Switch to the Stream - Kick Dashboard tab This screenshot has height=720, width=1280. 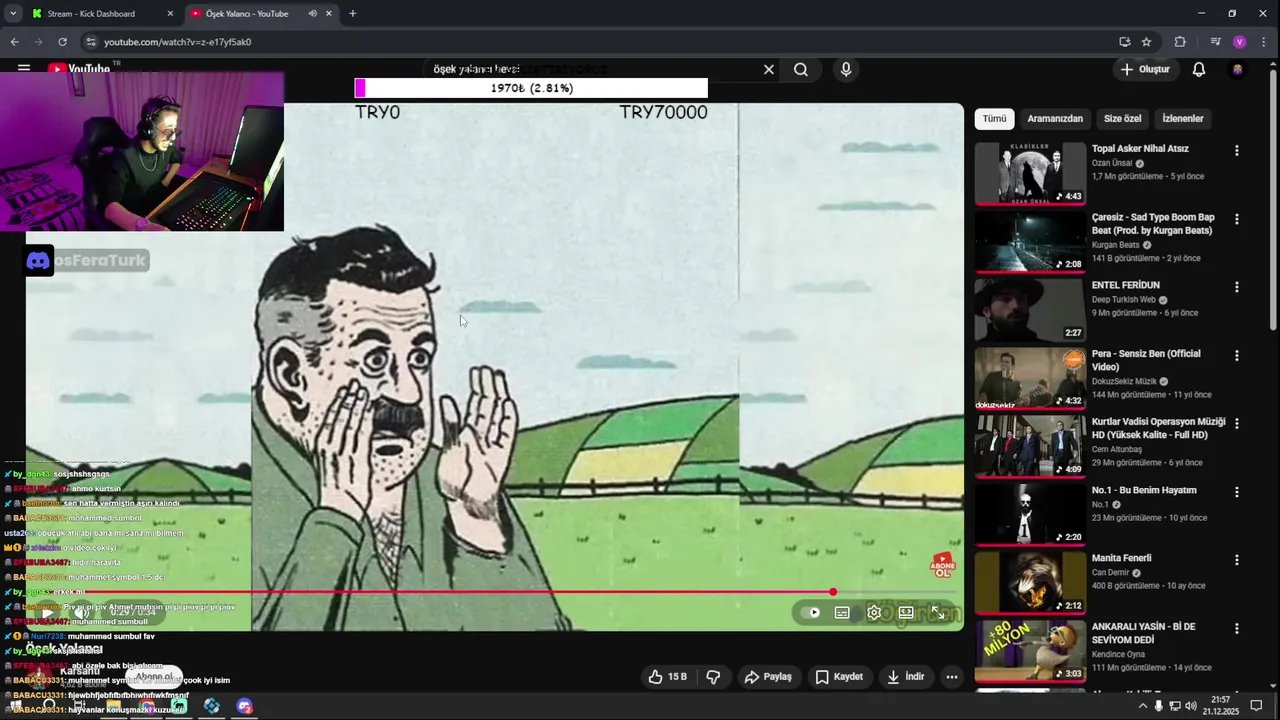[102, 14]
